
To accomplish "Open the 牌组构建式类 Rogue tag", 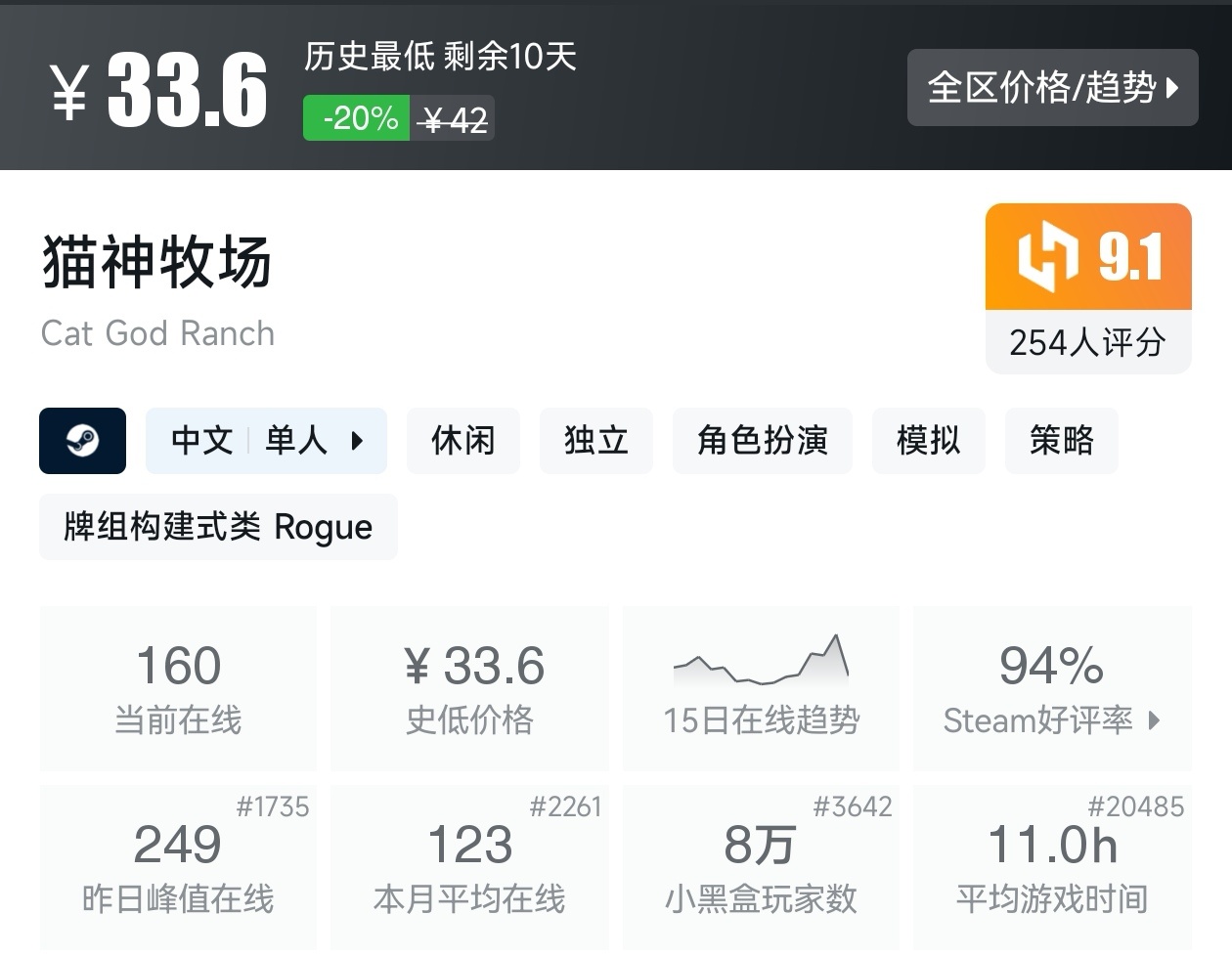I will coord(218,527).
